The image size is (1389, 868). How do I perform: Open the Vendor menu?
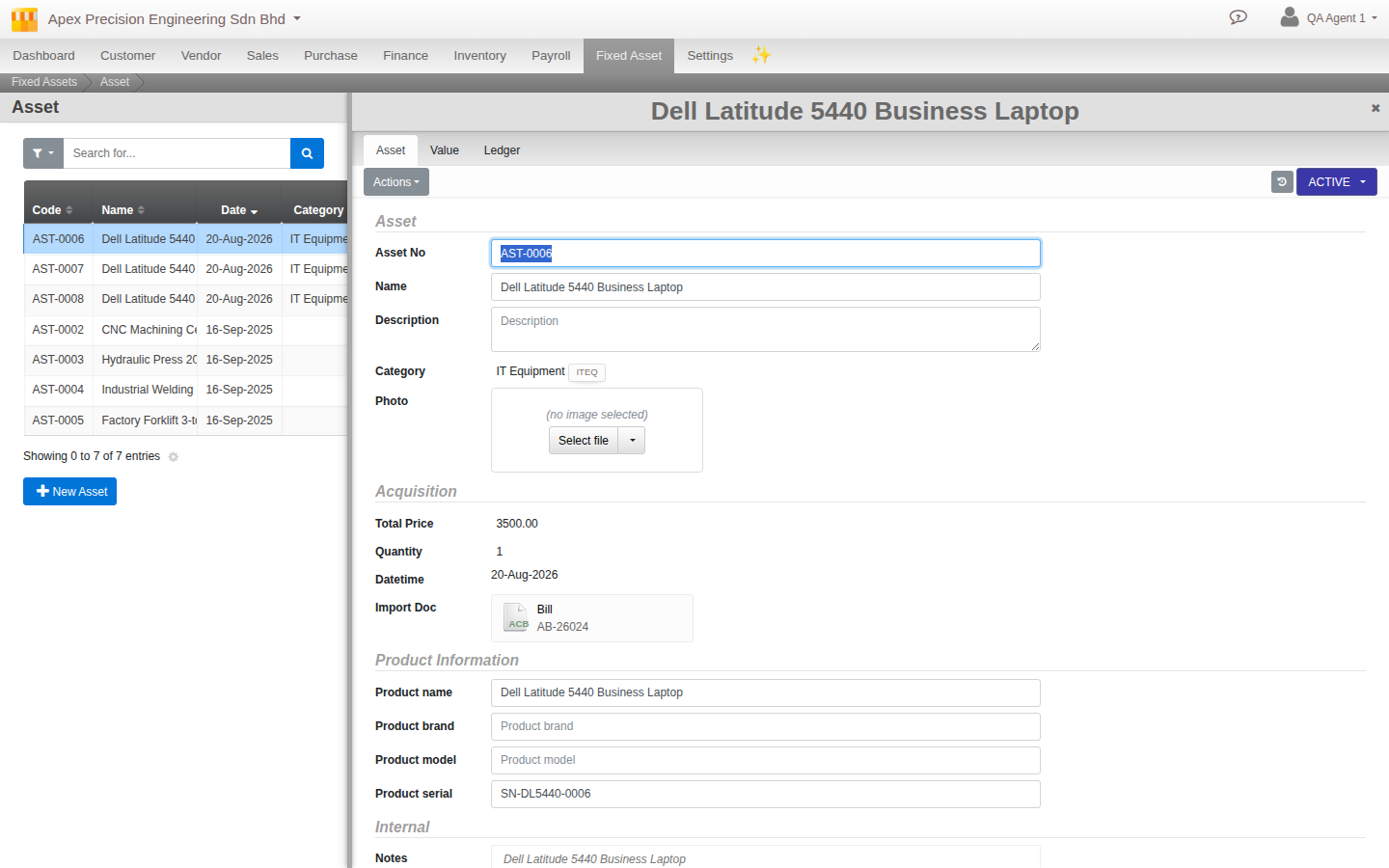201,56
